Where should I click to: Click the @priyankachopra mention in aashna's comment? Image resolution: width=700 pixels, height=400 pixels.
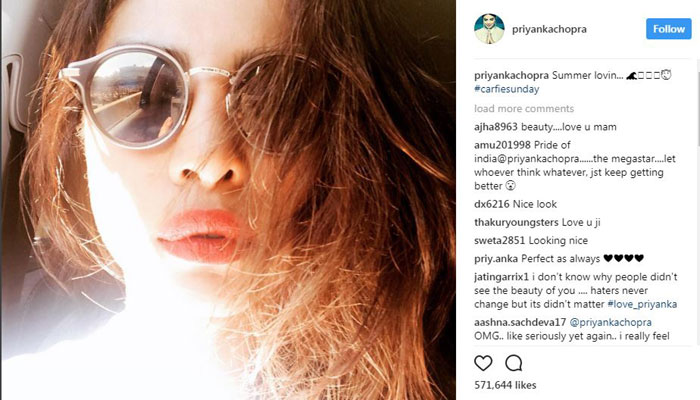(x=611, y=322)
